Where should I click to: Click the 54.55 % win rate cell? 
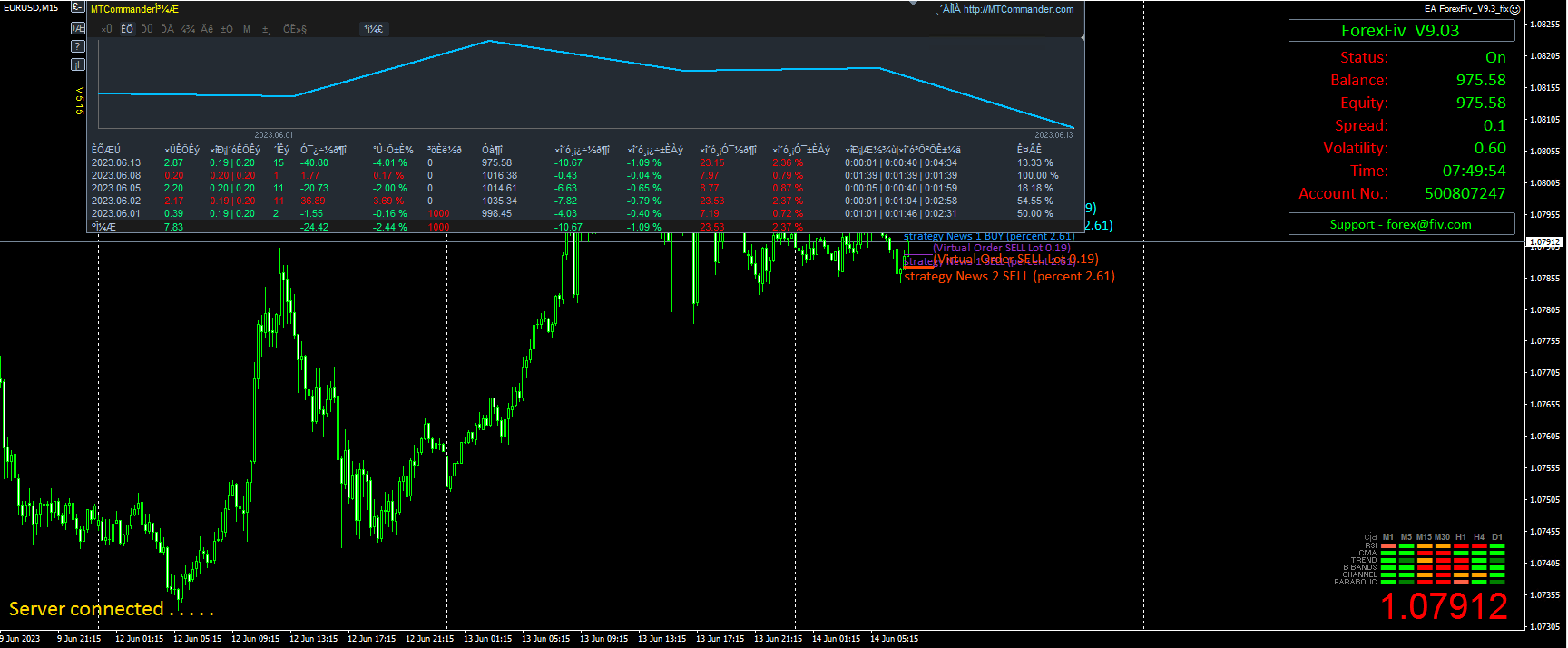[x=1035, y=201]
